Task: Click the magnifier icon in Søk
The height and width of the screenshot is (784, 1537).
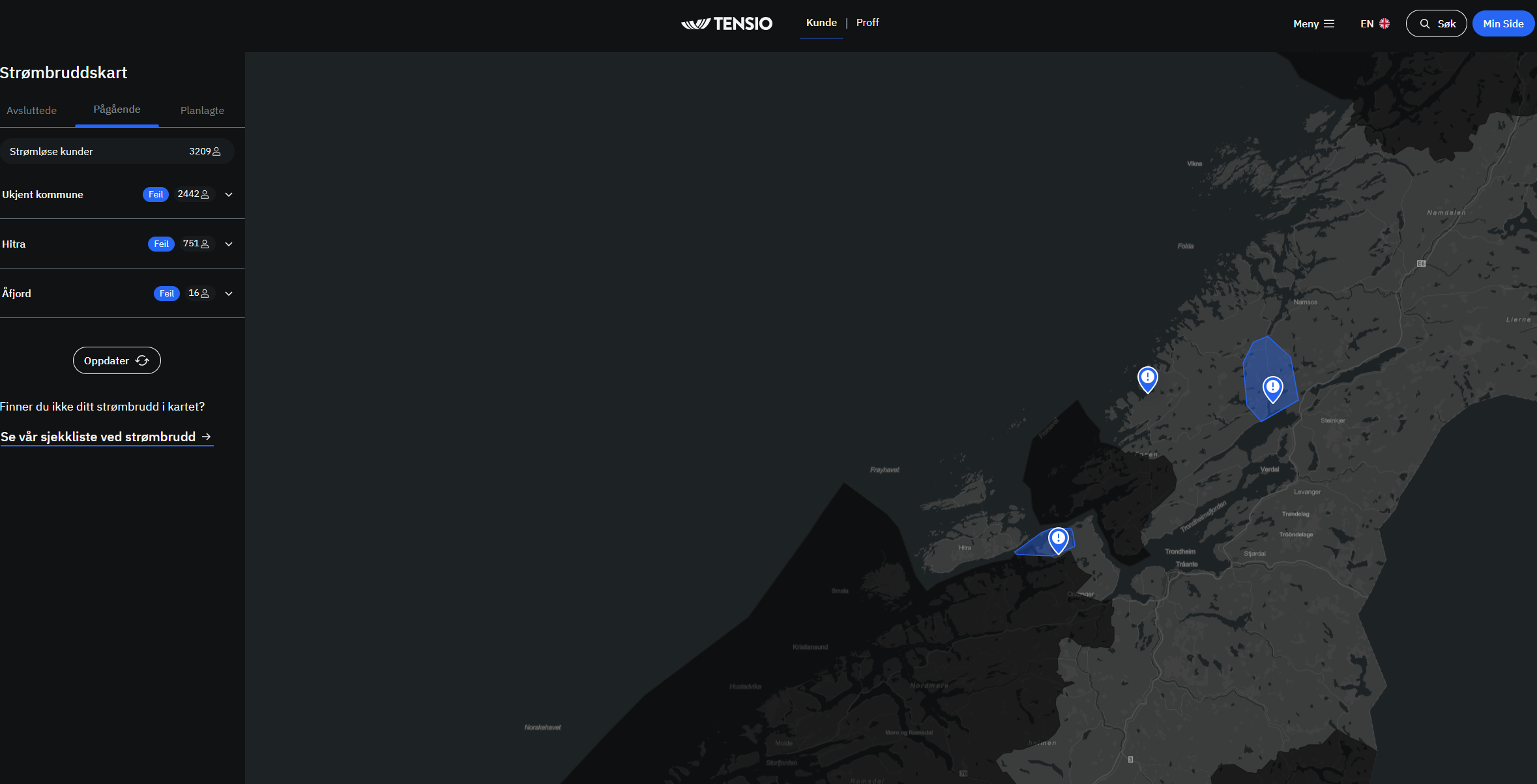Action: tap(1425, 23)
